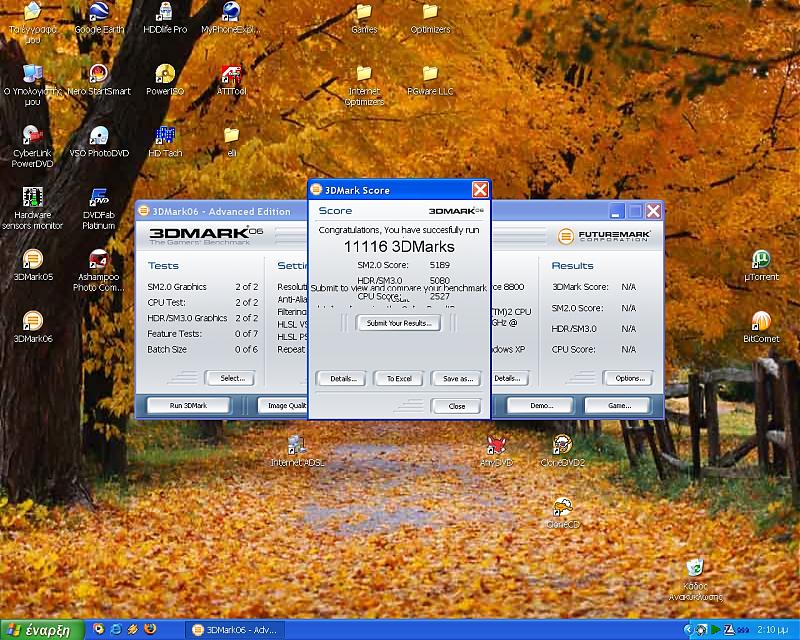Click Image Quality button in 3DMark06 window
The image size is (800, 640).
click(283, 406)
